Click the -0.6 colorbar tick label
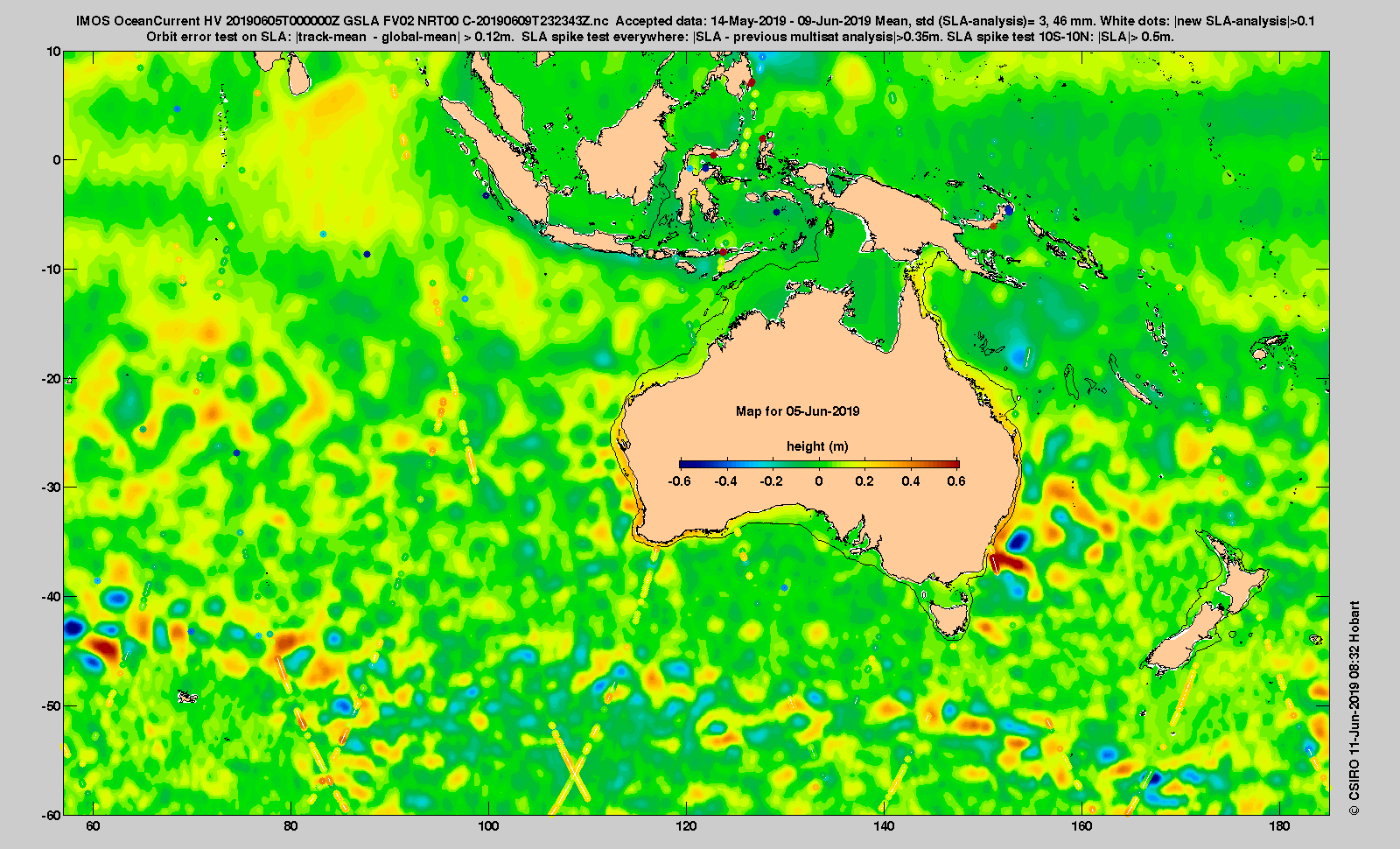Image resolution: width=1400 pixels, height=849 pixels. point(679,481)
